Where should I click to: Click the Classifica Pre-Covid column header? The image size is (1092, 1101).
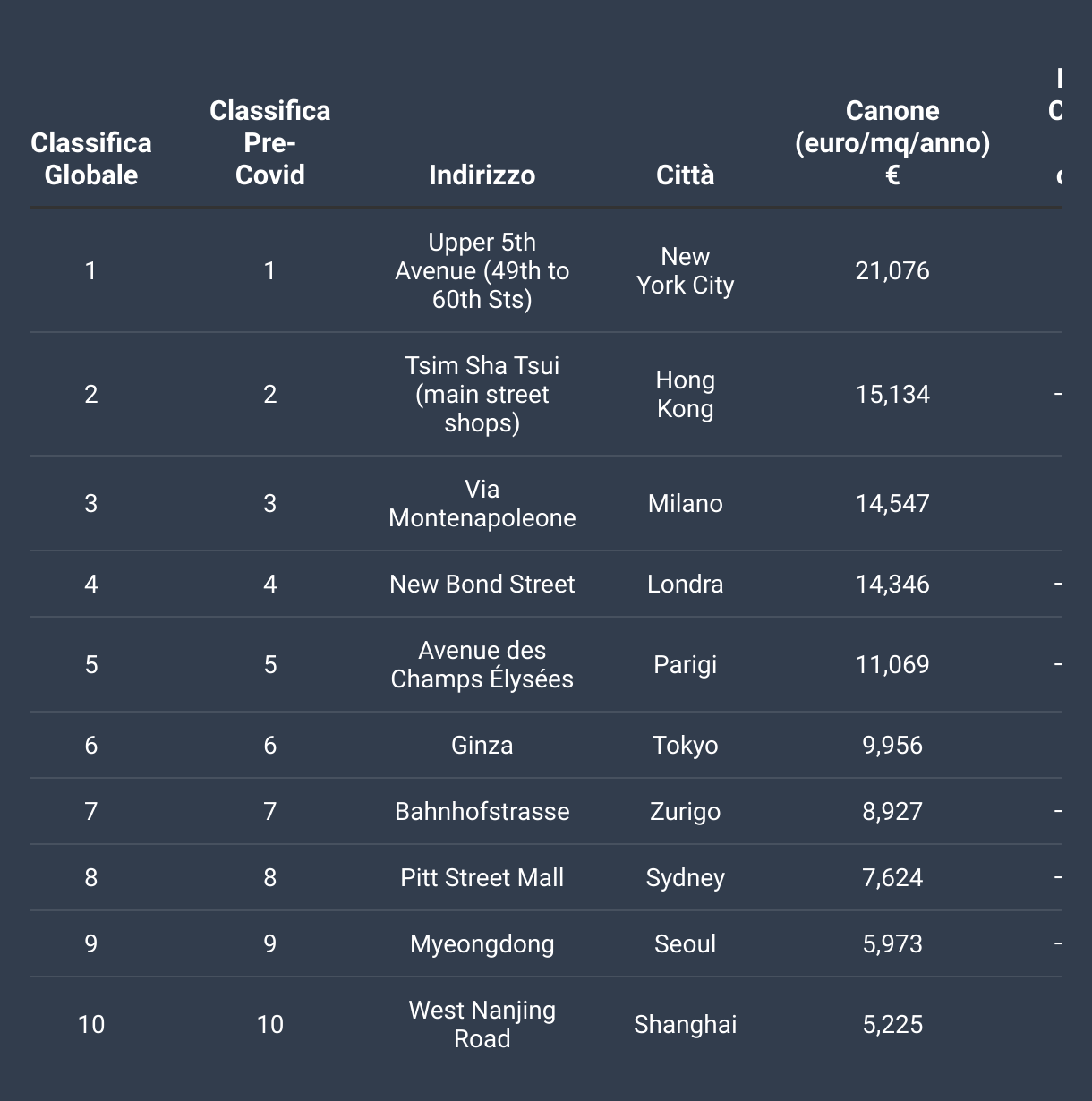[x=270, y=142]
